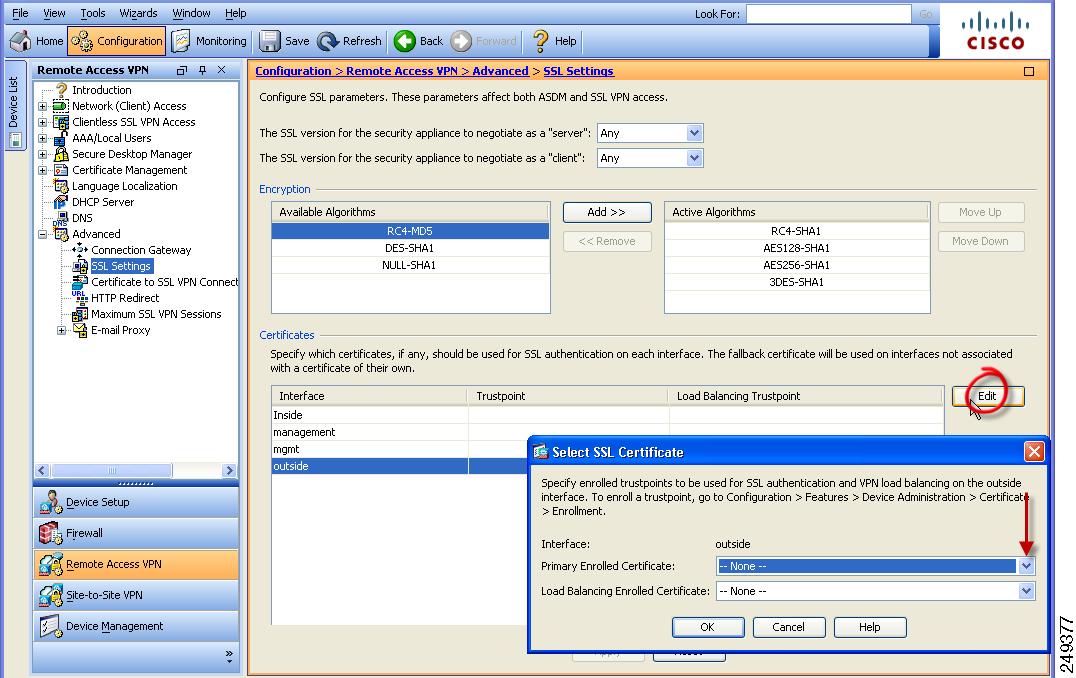
Task: Click the DHCP Server icon
Action: point(61,202)
